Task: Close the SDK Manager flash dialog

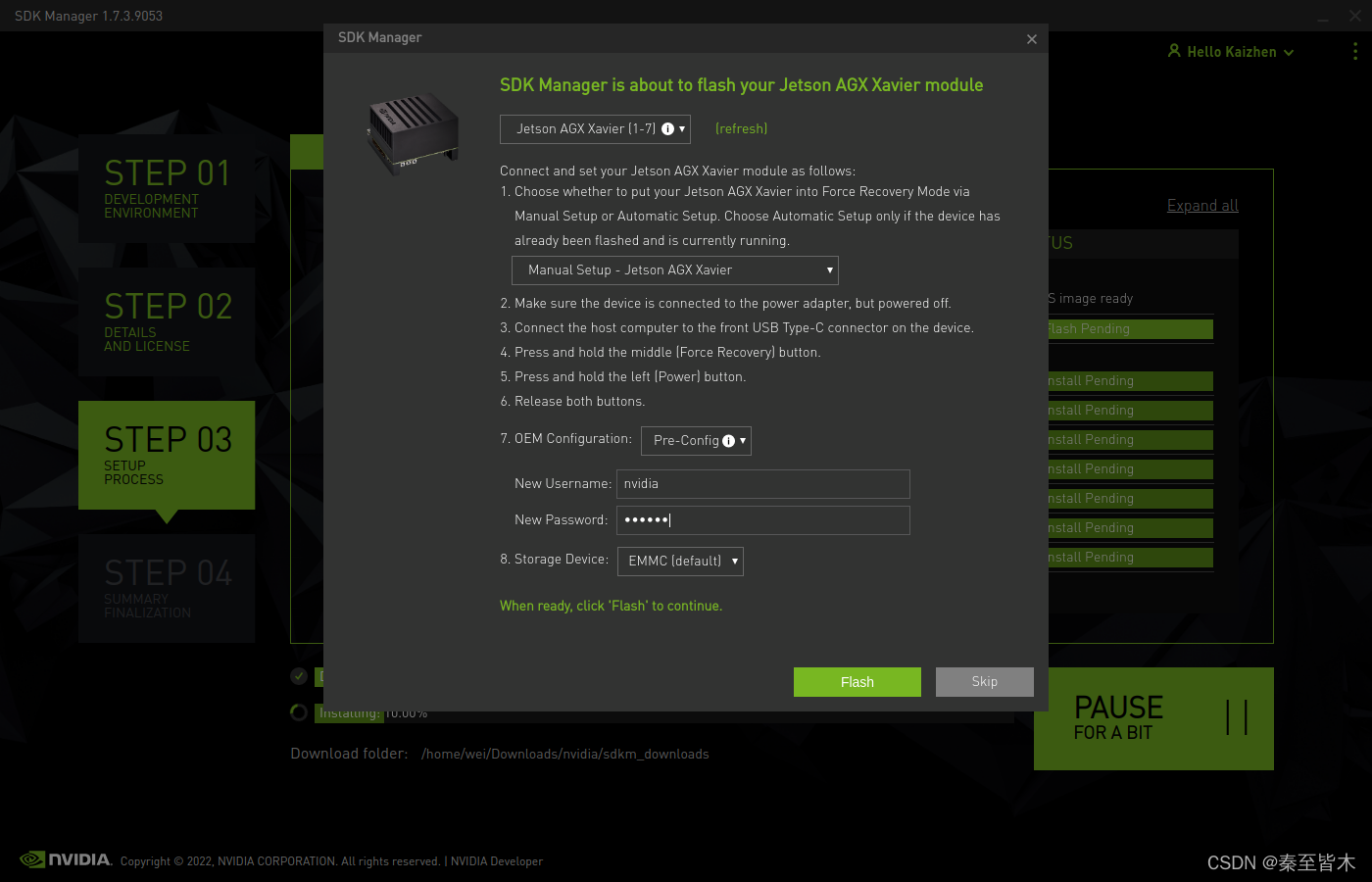Action: (1031, 39)
